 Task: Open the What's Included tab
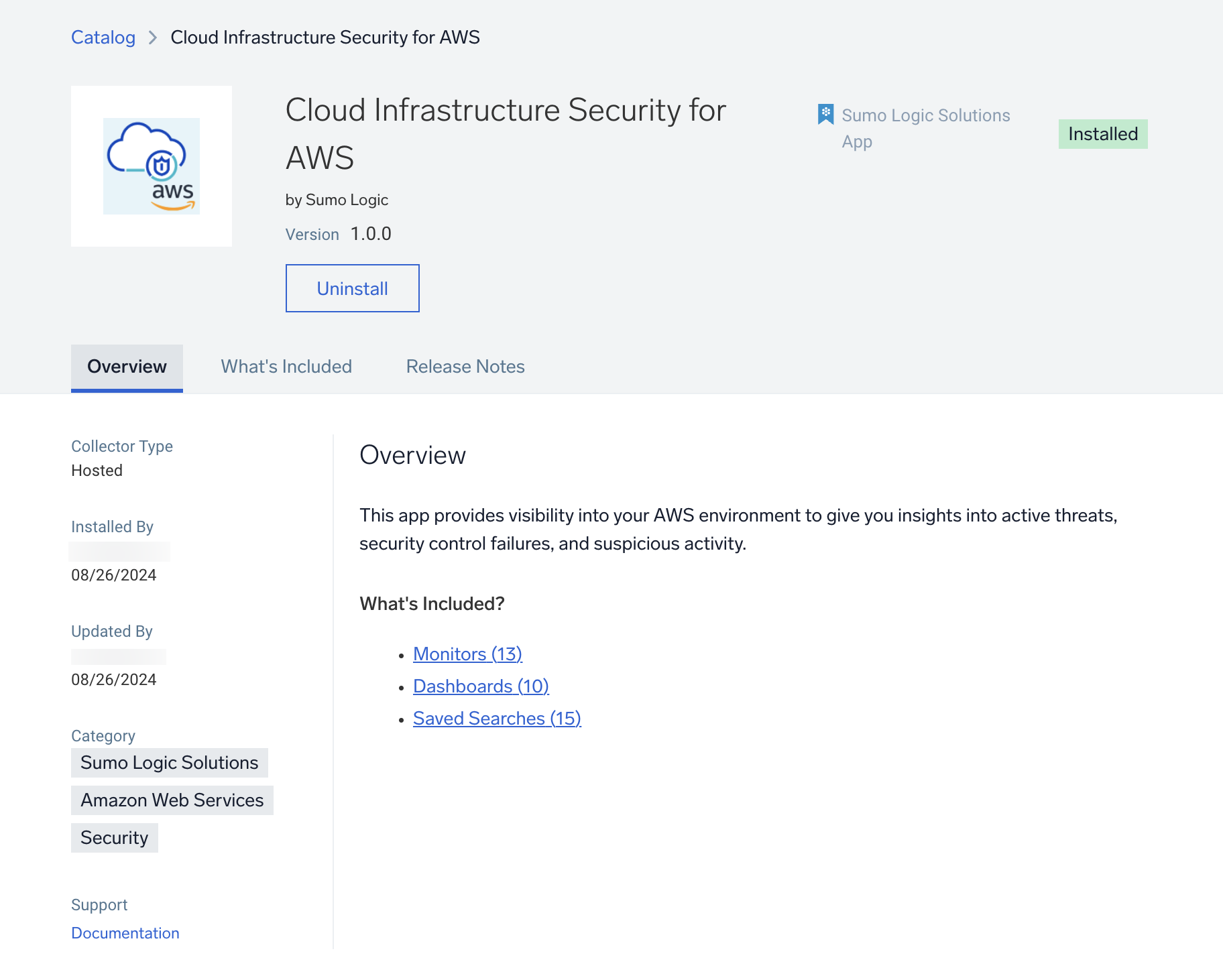(286, 367)
